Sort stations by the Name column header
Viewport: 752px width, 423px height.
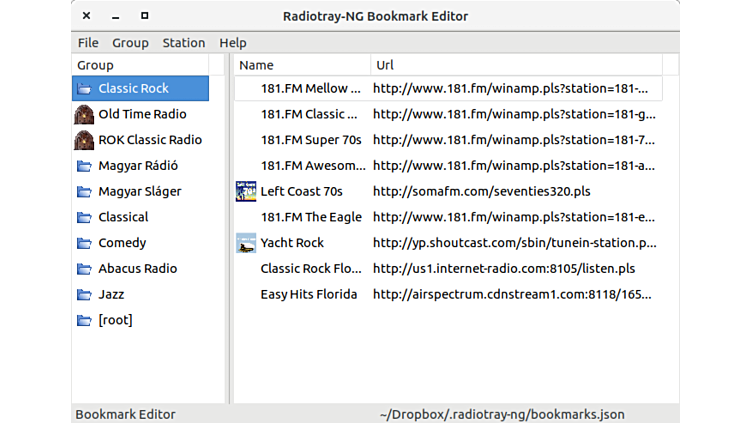tap(301, 66)
